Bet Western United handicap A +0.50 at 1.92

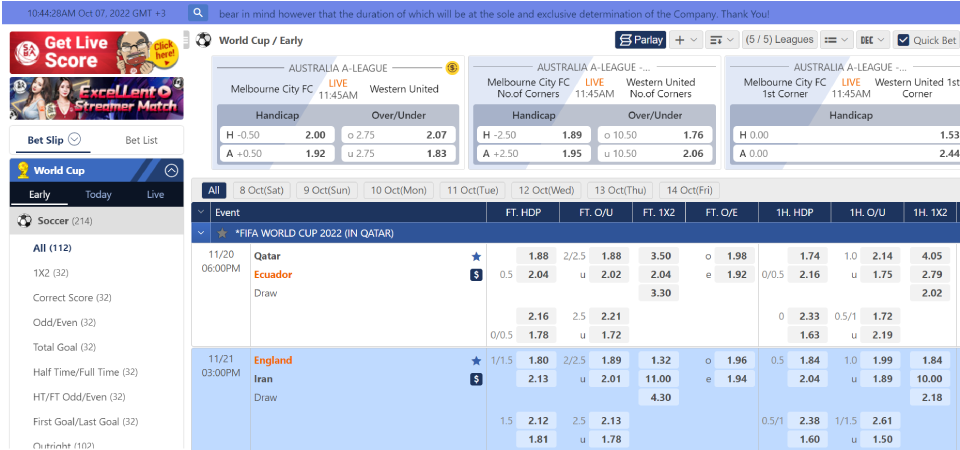click(277, 154)
